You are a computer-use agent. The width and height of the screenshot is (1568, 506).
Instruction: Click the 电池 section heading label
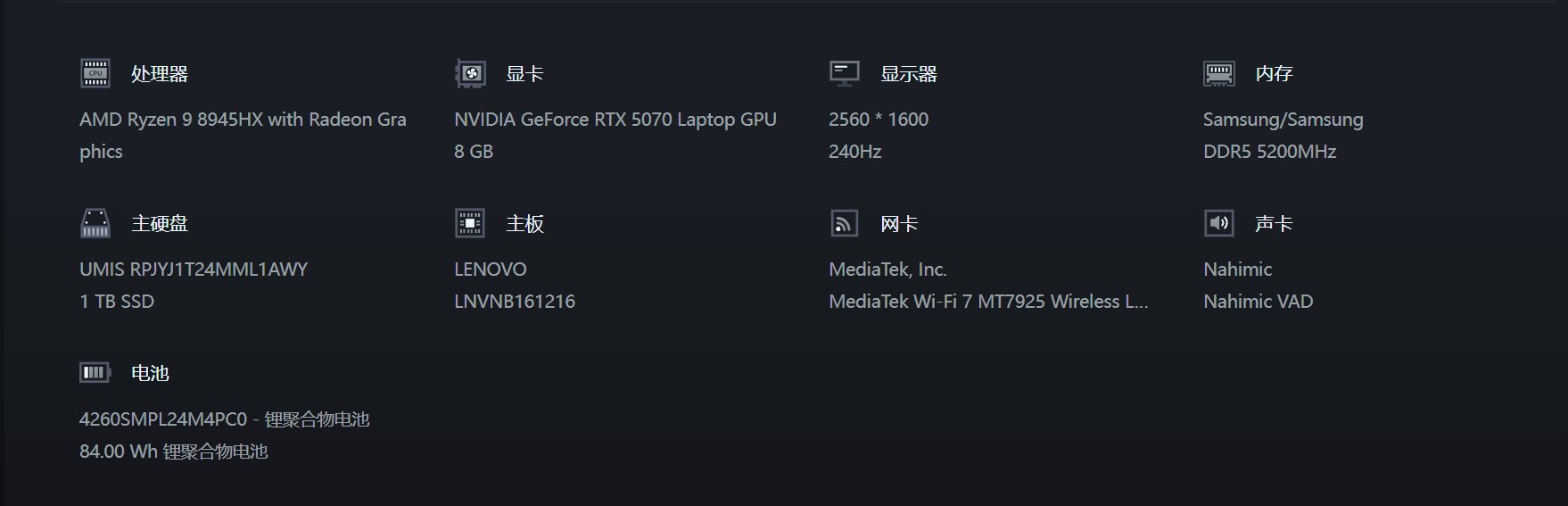coord(150,373)
